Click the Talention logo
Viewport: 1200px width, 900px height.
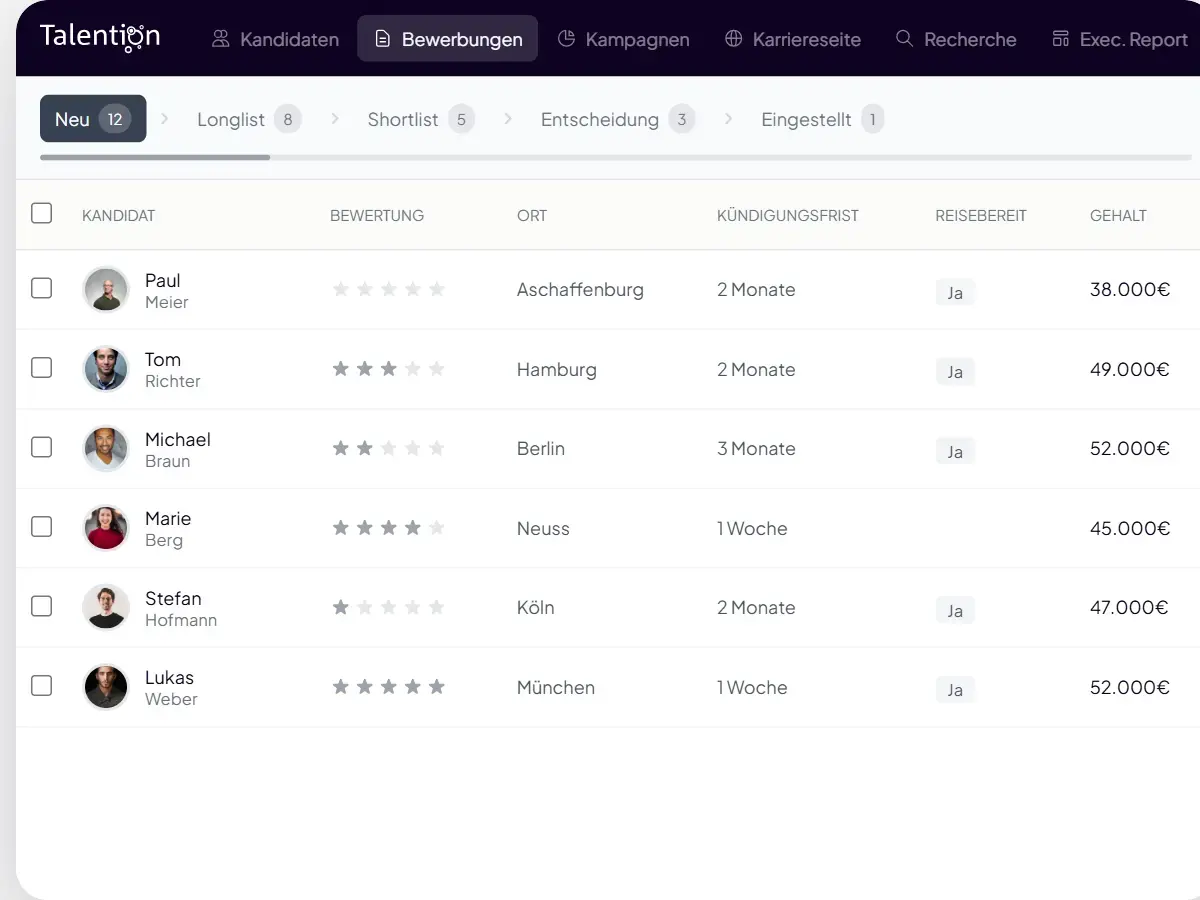click(x=99, y=36)
